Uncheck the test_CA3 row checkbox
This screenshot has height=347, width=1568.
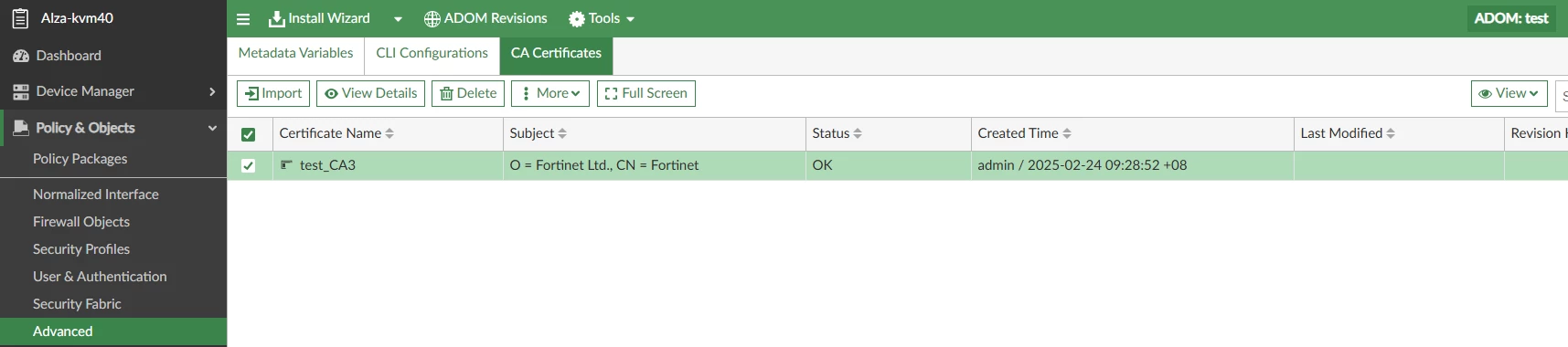248,165
